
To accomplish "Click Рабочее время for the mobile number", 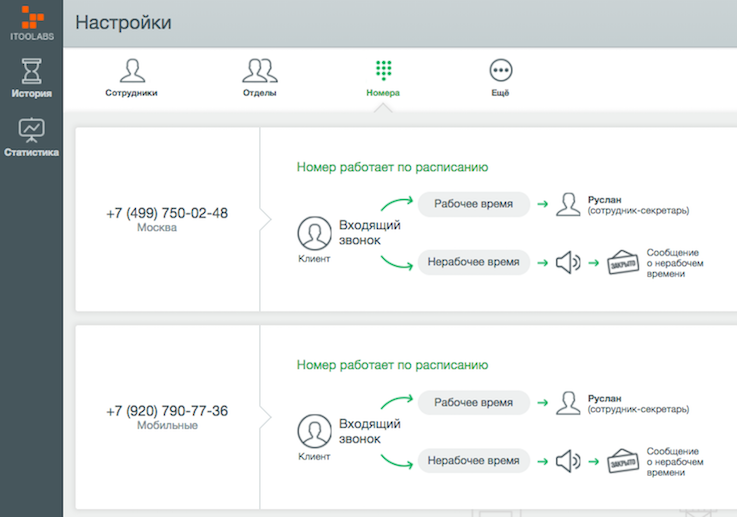I will pyautogui.click(x=473, y=402).
